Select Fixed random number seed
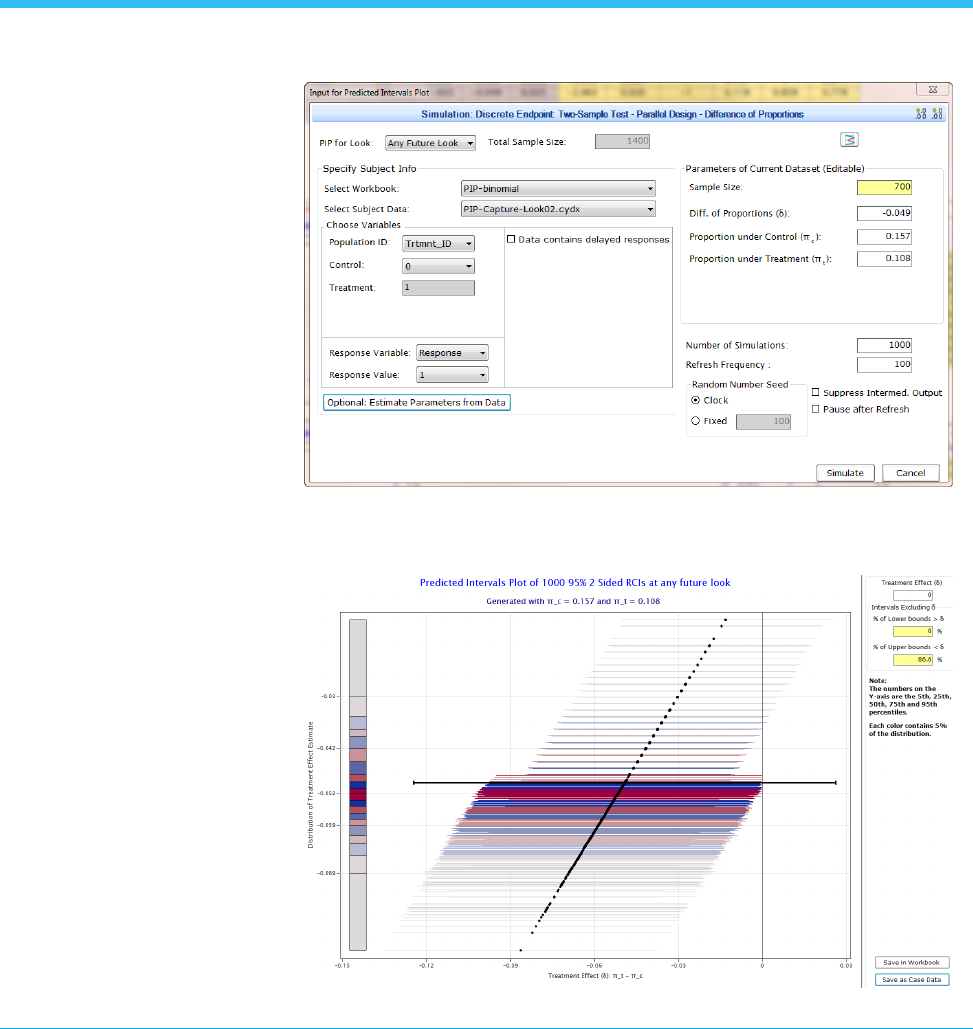The image size is (973, 1029). coord(695,421)
